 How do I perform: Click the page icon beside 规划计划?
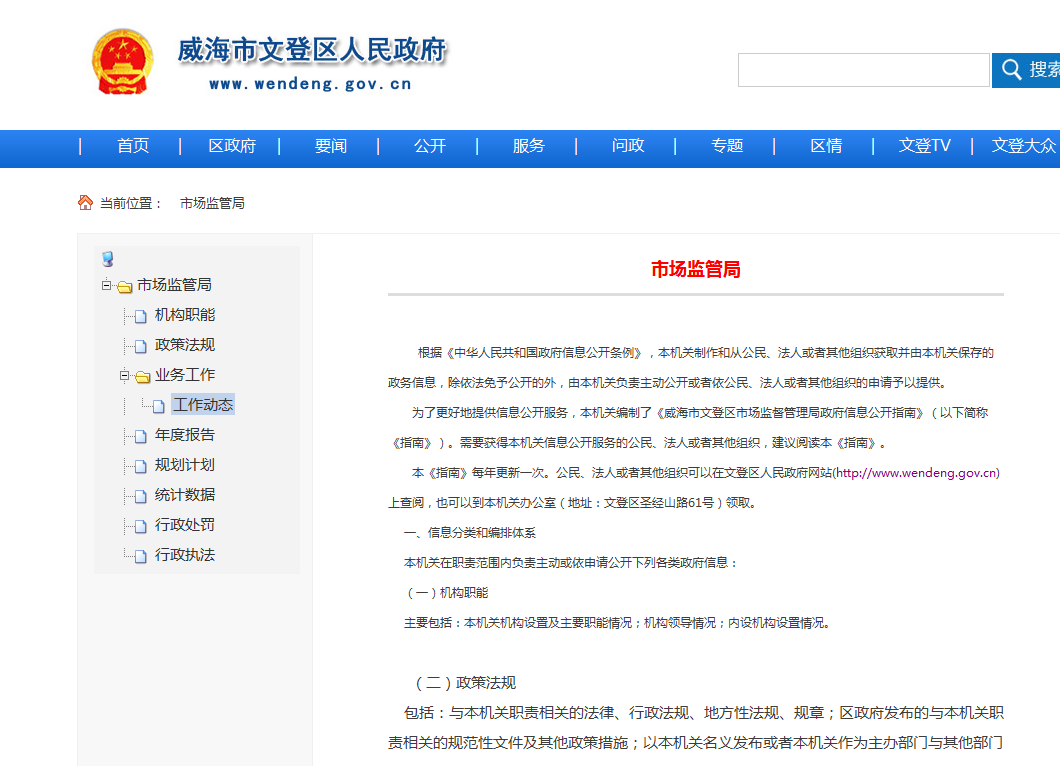point(141,466)
